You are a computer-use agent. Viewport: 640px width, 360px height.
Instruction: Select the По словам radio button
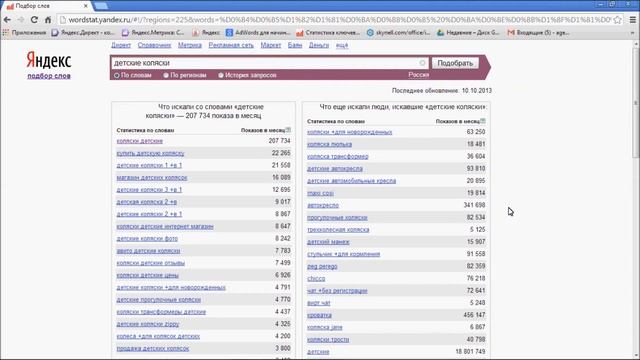click(x=117, y=75)
